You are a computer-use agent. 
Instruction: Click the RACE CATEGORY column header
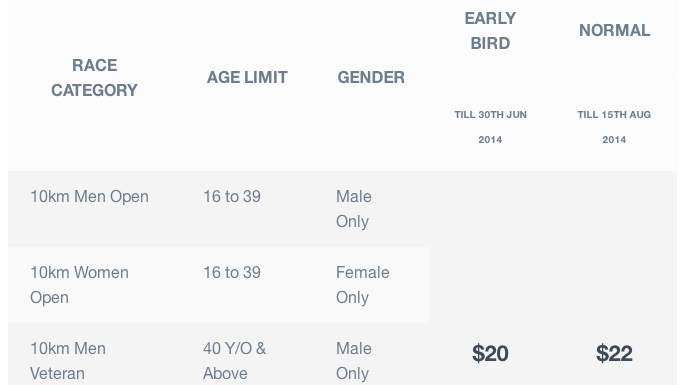point(95,78)
